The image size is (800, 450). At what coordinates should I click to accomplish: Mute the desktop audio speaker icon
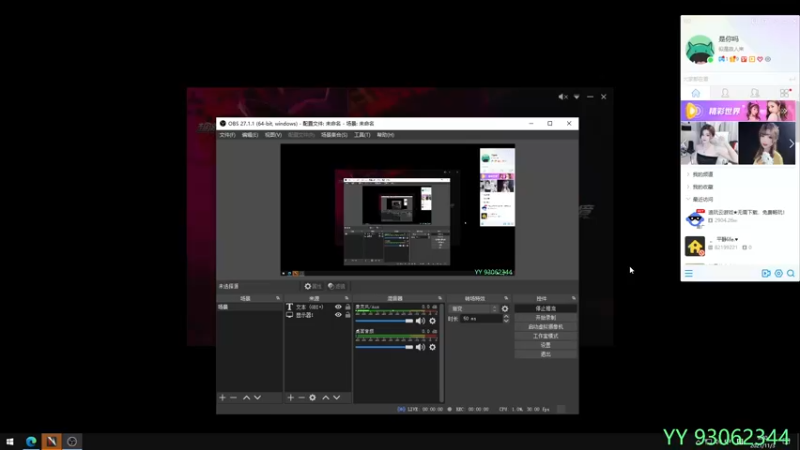(x=420, y=347)
